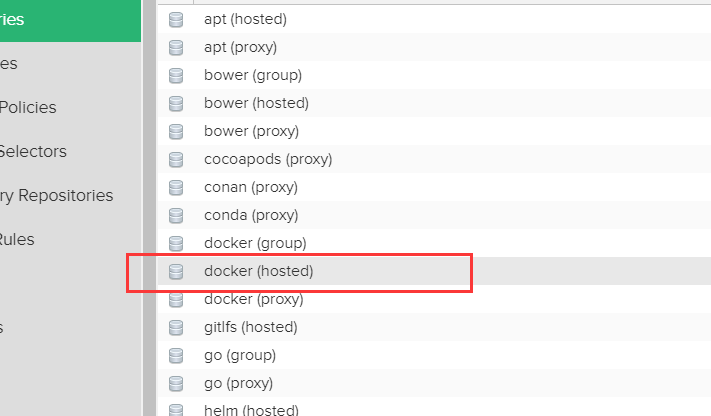
Task: Go to Content Selectors in the sidebar
Action: 33,151
